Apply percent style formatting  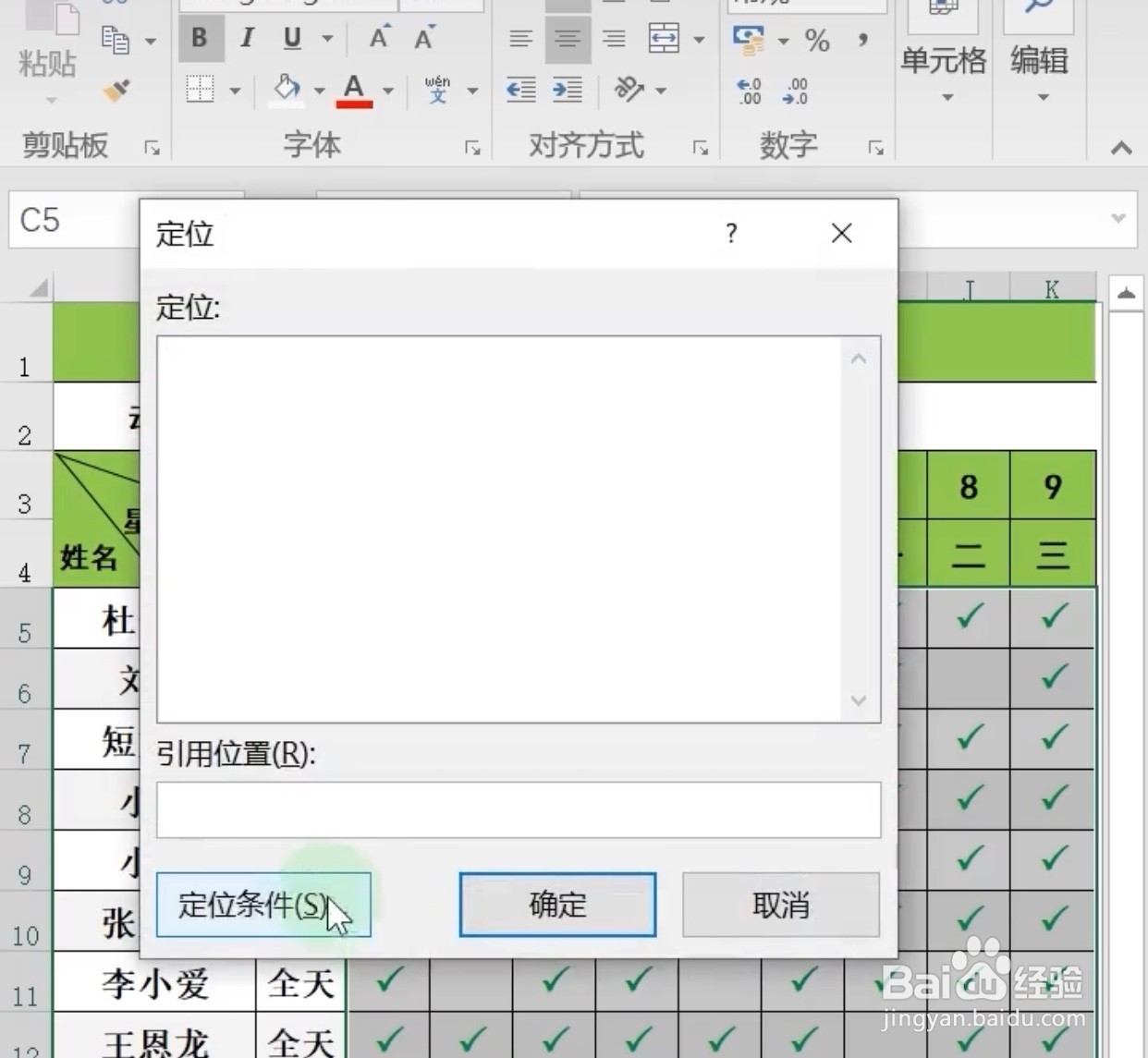click(816, 40)
